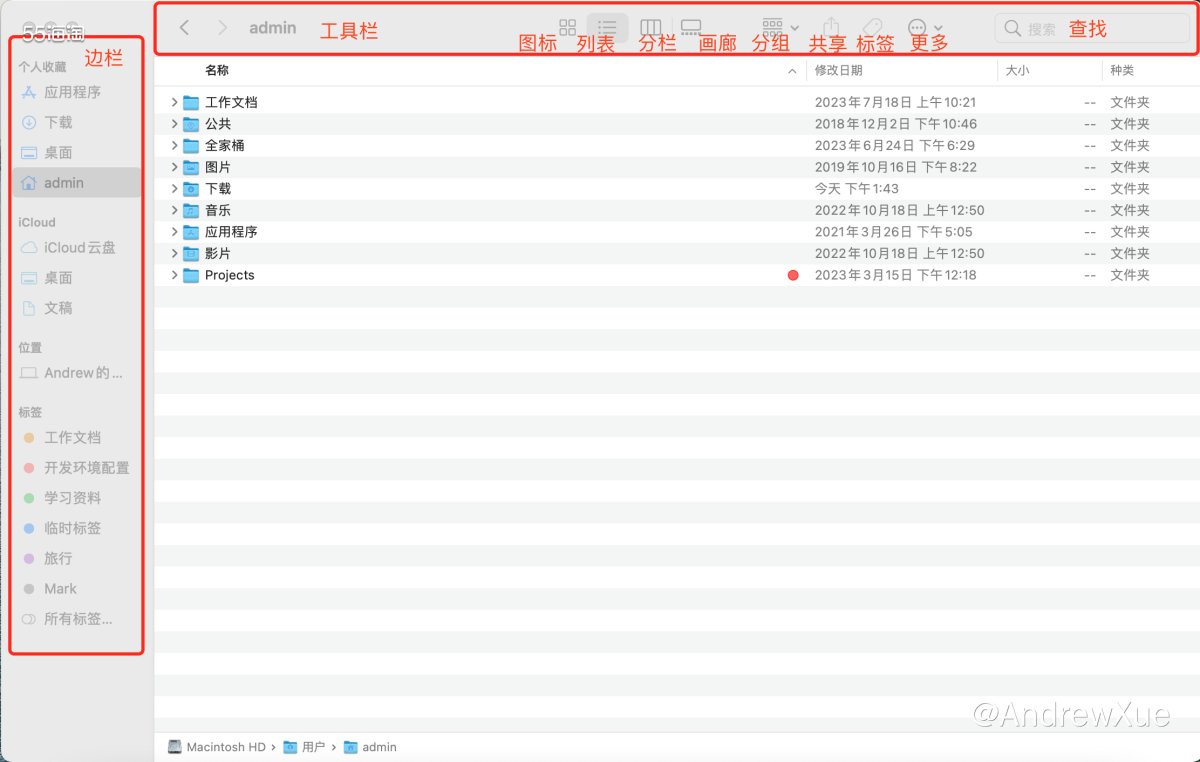Click date 2023年3月15日 下午12:18

click(x=895, y=275)
